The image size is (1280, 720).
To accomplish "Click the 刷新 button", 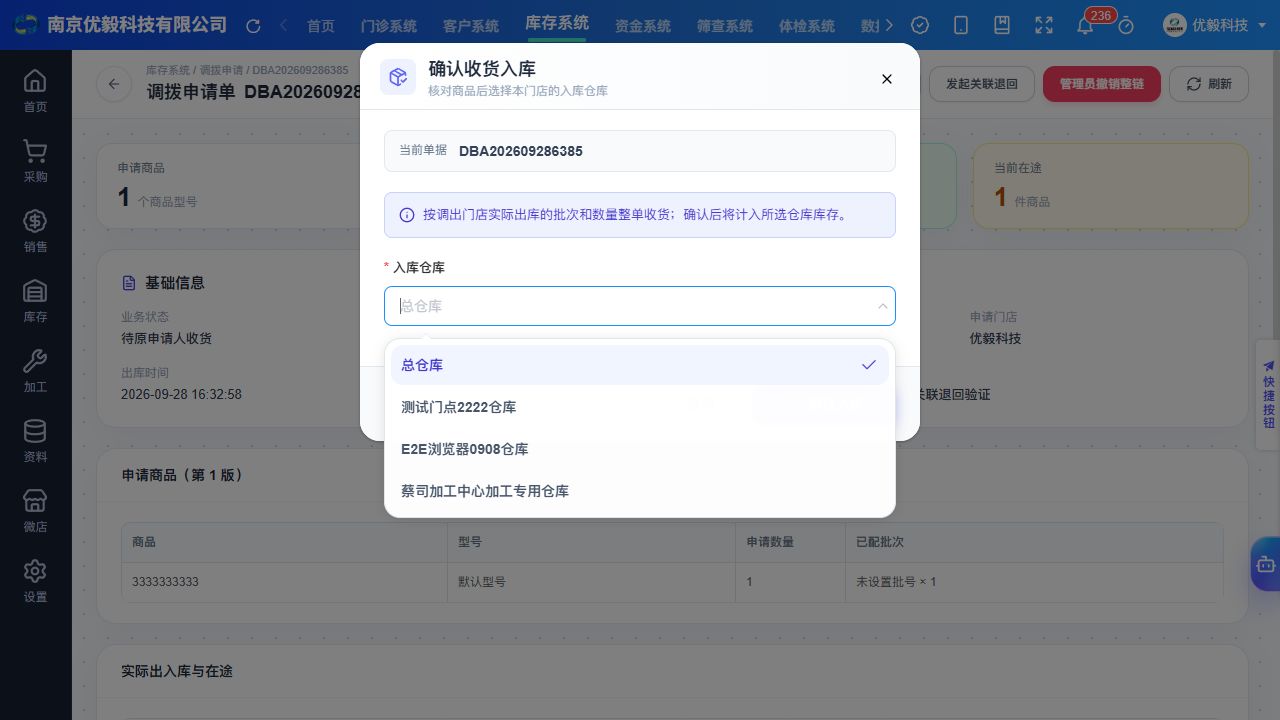I will point(1209,84).
